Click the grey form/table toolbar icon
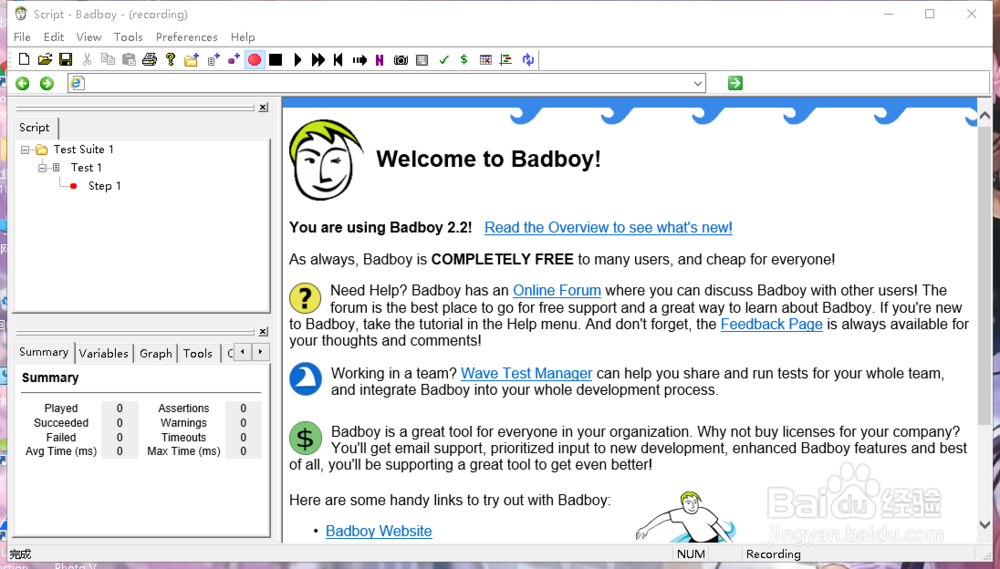The width and height of the screenshot is (1000, 569). (422, 60)
